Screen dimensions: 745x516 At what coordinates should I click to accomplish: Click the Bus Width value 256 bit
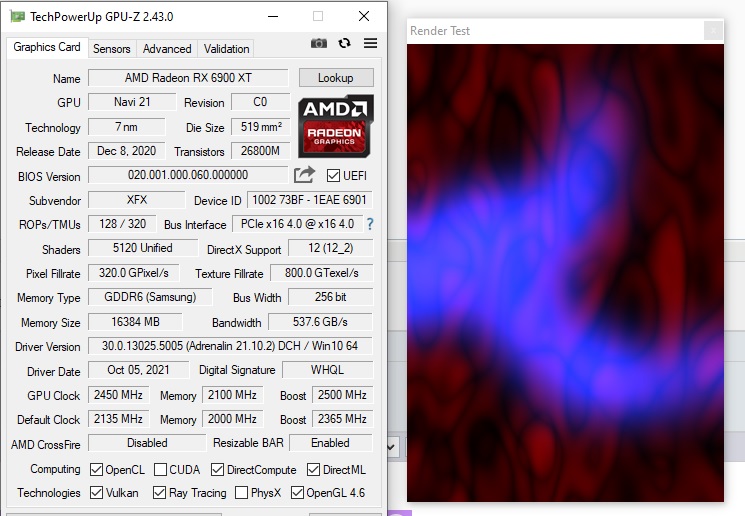click(x=331, y=297)
